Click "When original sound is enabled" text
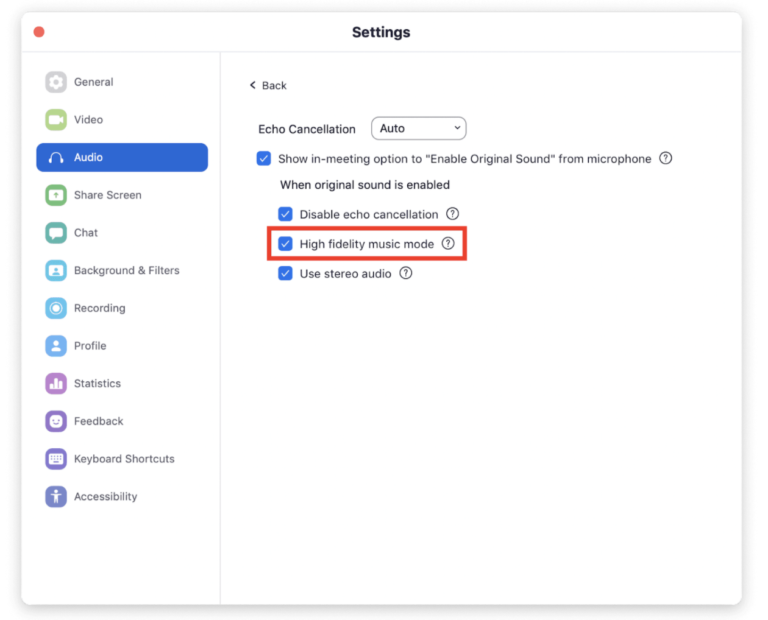The height and width of the screenshot is (620, 768). 364,185
